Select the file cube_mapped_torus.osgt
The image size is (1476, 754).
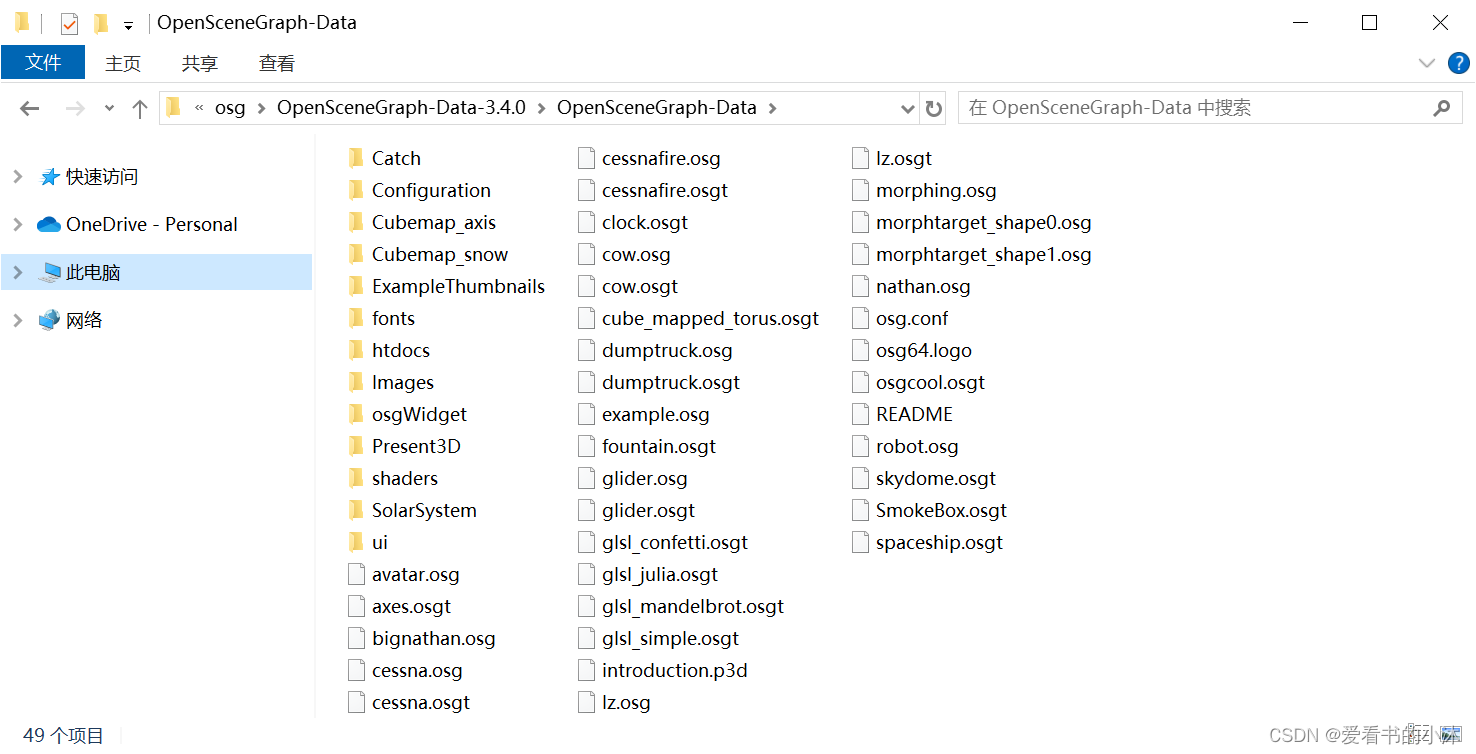pos(710,318)
